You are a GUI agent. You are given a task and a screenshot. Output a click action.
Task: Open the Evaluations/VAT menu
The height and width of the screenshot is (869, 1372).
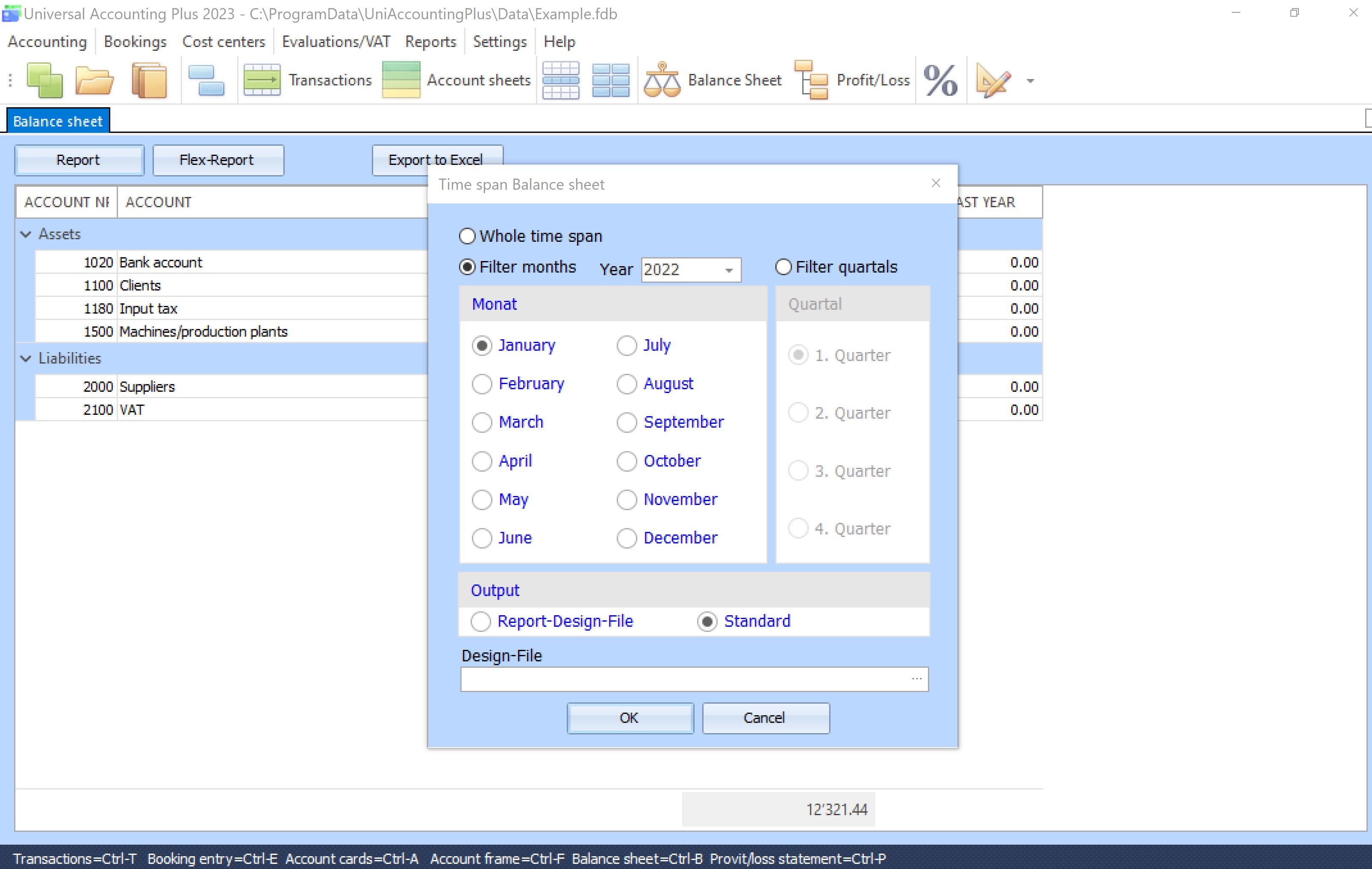[x=336, y=41]
